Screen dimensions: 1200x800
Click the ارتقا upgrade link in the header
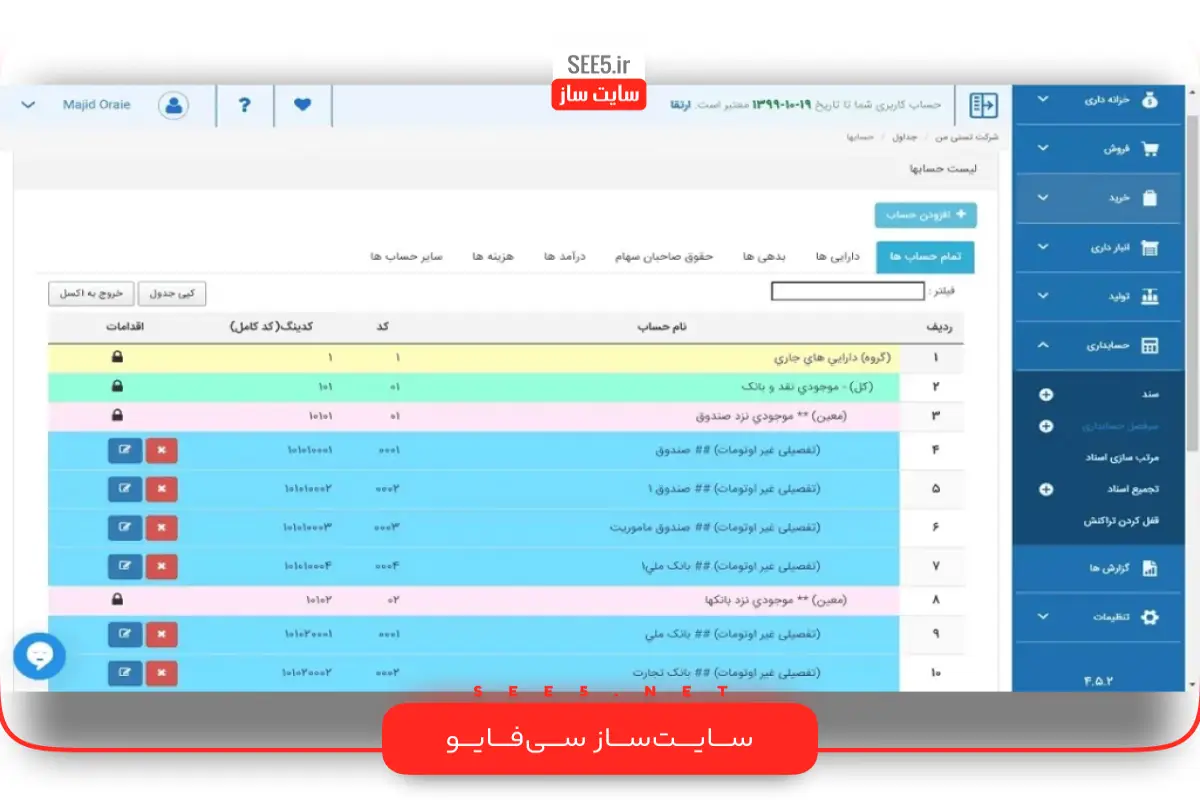pos(680,105)
